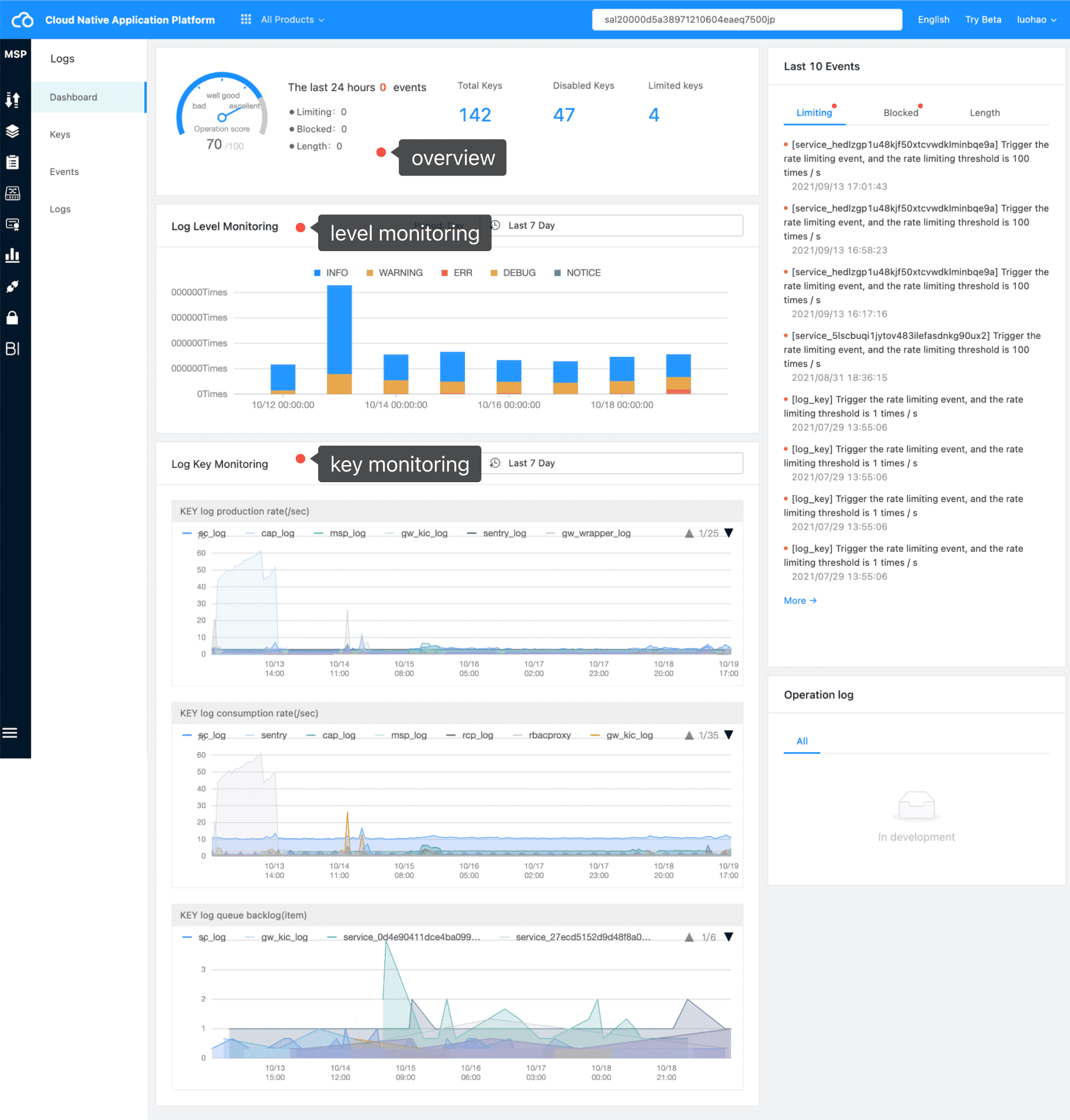The image size is (1070, 1120).
Task: Click event dated 2021/08/31 18:36:15
Action: coord(916,356)
